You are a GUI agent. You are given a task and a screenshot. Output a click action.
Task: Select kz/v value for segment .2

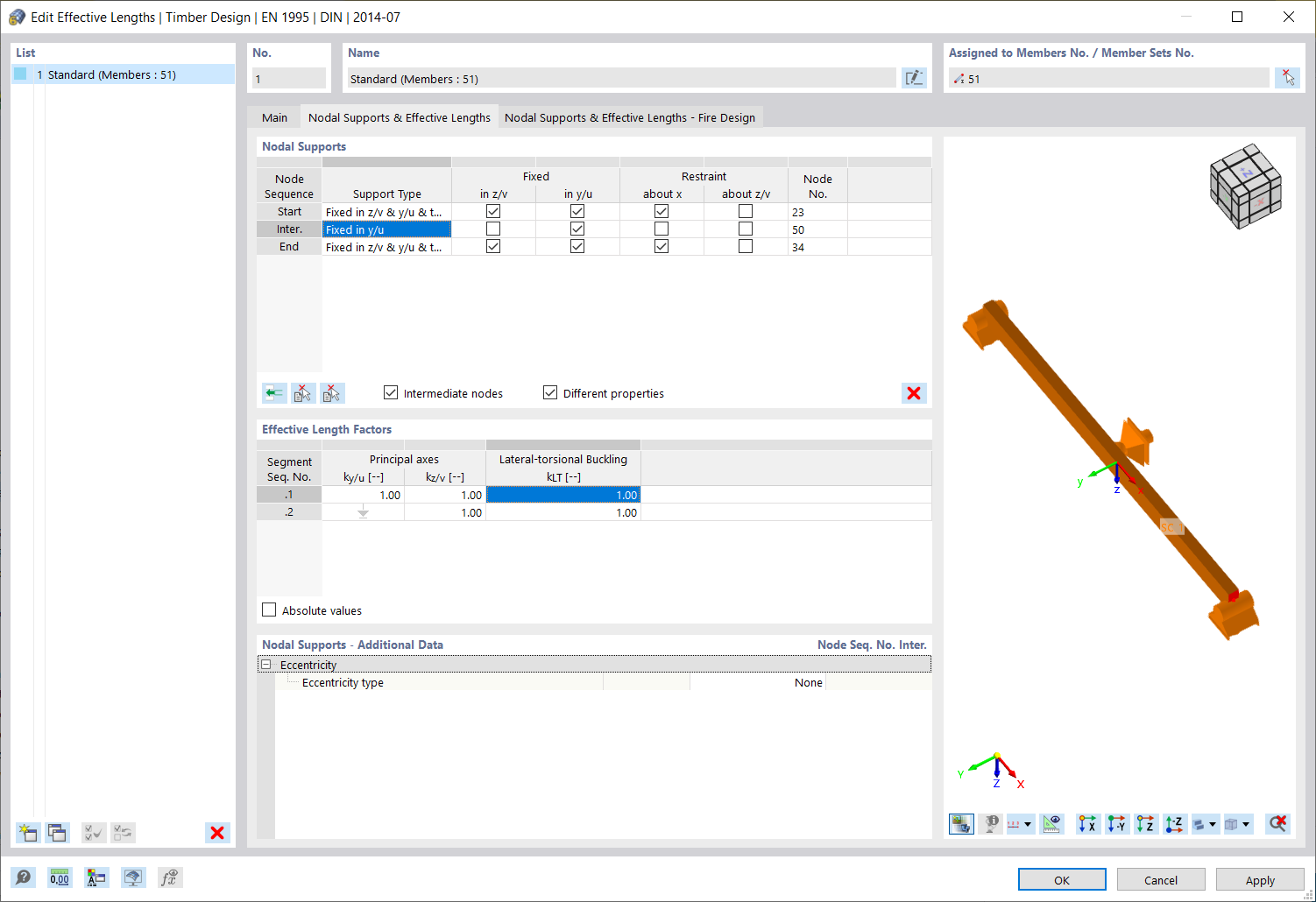445,512
